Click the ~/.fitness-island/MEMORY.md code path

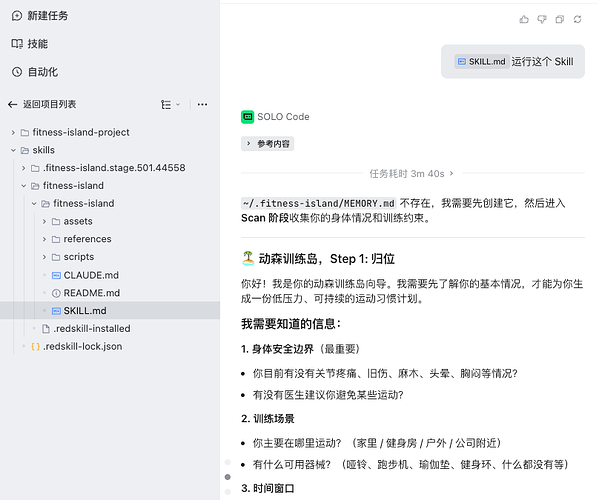(x=318, y=203)
